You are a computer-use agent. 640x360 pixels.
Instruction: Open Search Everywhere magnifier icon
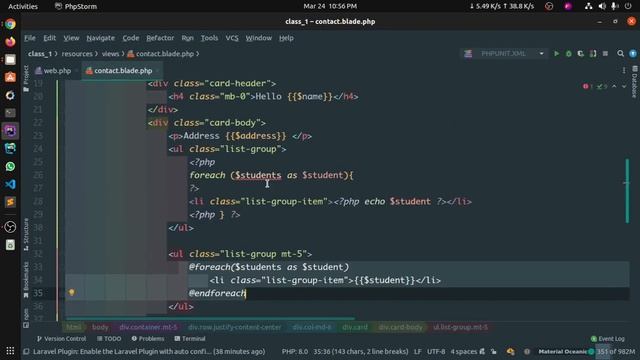tap(620, 53)
